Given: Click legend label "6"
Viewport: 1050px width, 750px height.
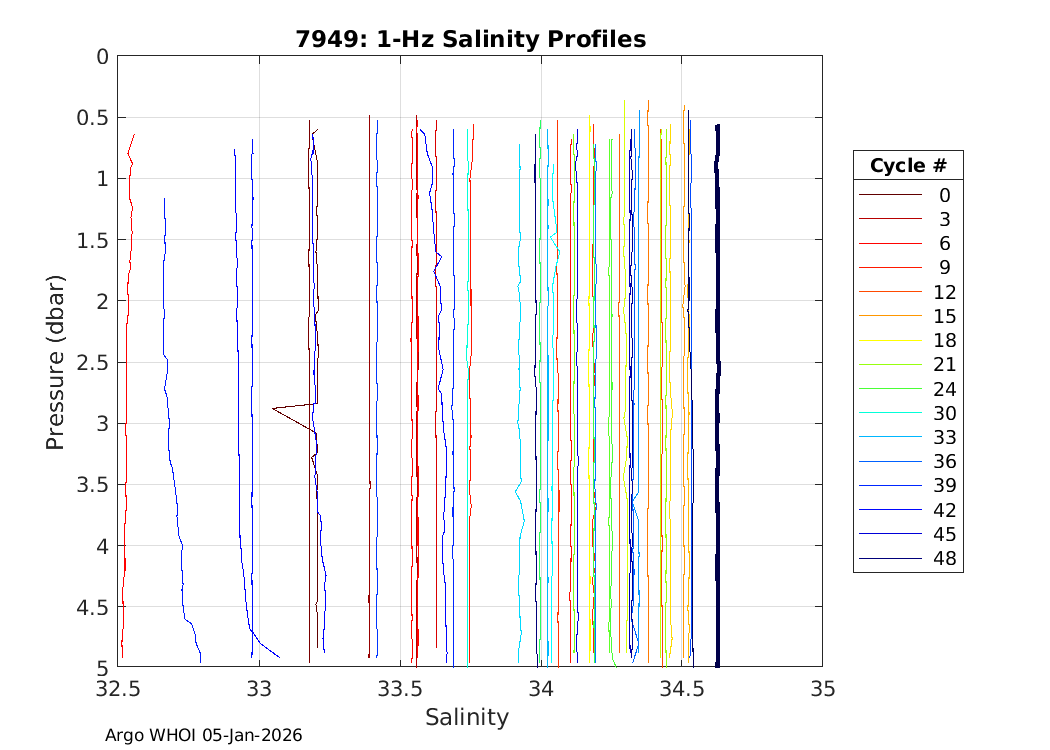Looking at the screenshot, I should [x=944, y=244].
